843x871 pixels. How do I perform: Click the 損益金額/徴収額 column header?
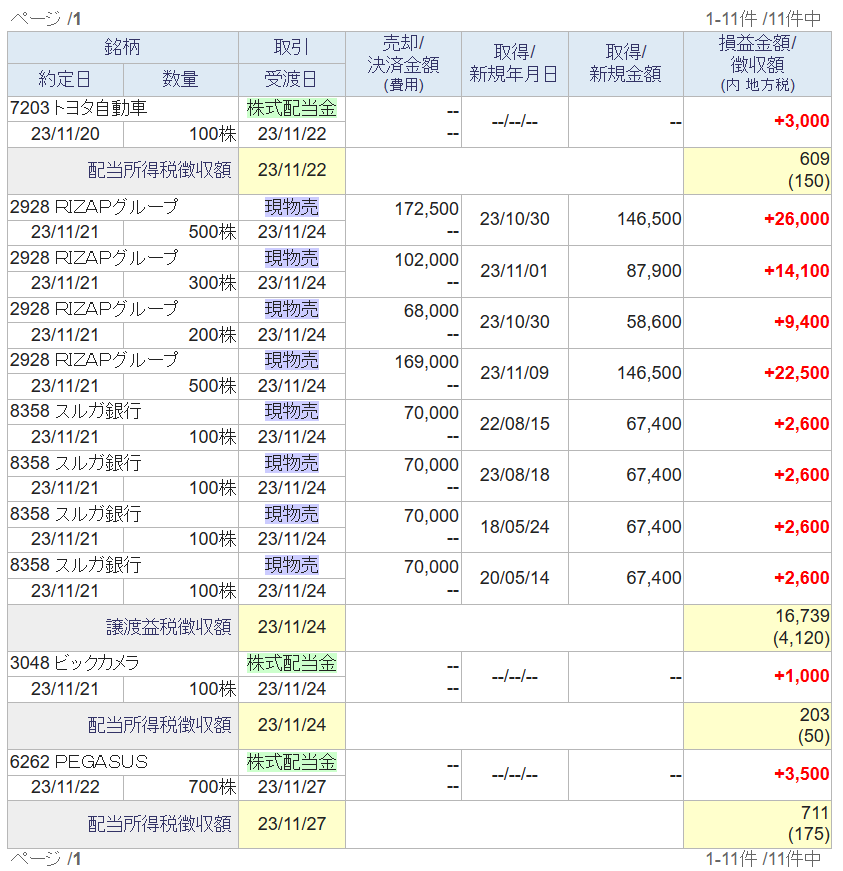[x=757, y=64]
